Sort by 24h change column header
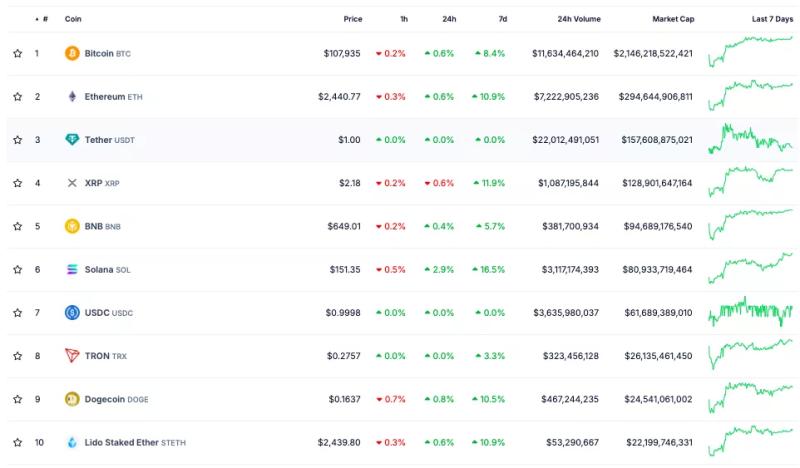Screen dimensions: 800x468 click(449, 19)
